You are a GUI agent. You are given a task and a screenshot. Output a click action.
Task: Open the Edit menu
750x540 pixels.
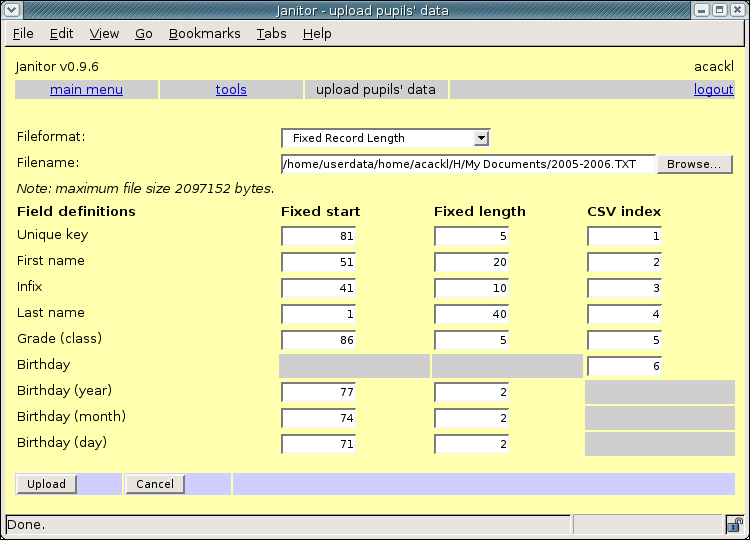click(x=61, y=33)
